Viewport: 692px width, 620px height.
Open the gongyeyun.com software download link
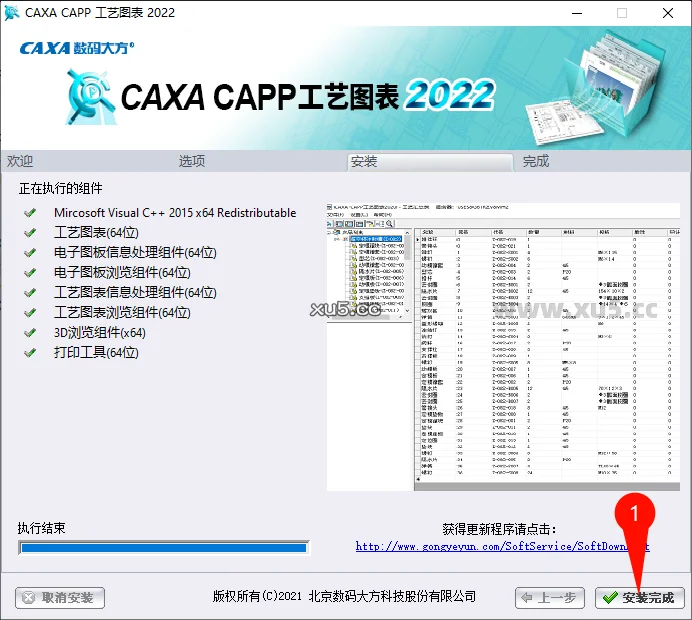click(x=502, y=546)
